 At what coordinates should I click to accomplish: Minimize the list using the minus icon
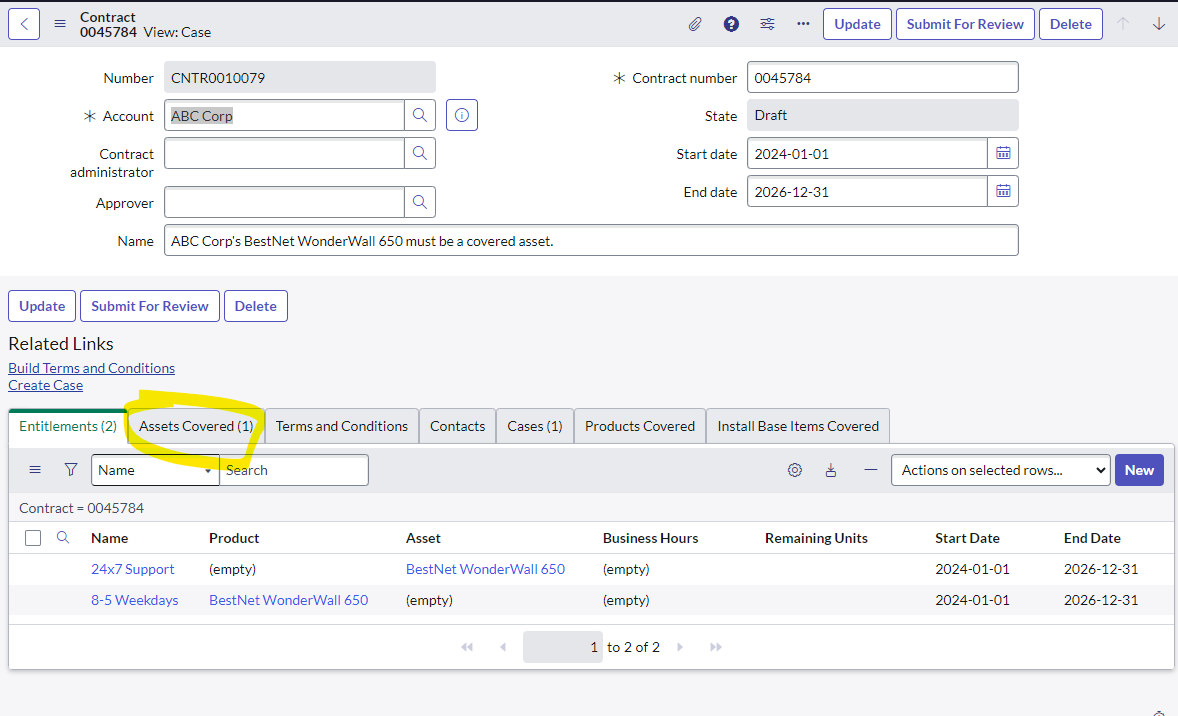point(869,469)
